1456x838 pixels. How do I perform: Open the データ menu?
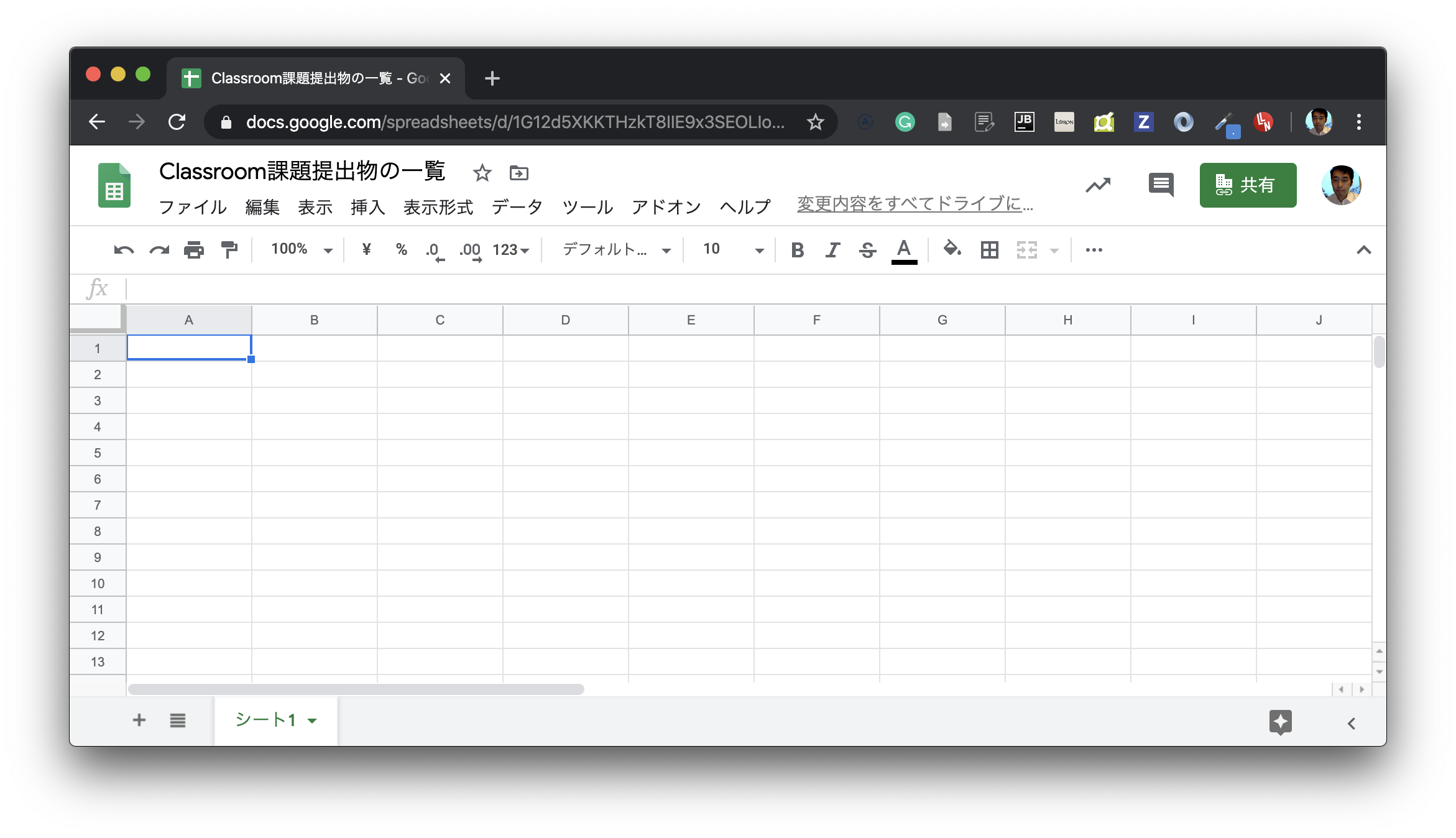[517, 207]
